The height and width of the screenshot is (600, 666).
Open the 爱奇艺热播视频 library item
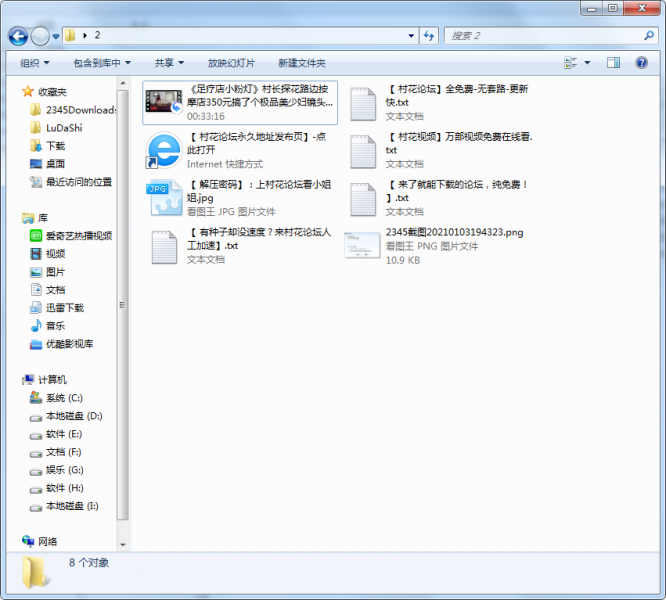78,236
